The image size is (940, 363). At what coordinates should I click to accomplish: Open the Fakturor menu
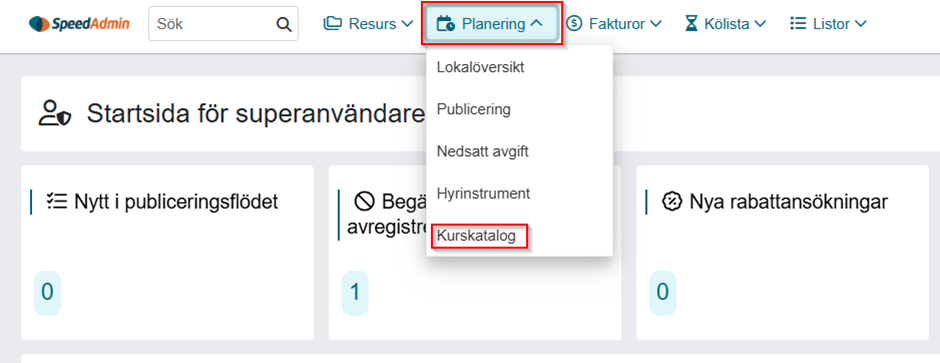pyautogui.click(x=614, y=24)
